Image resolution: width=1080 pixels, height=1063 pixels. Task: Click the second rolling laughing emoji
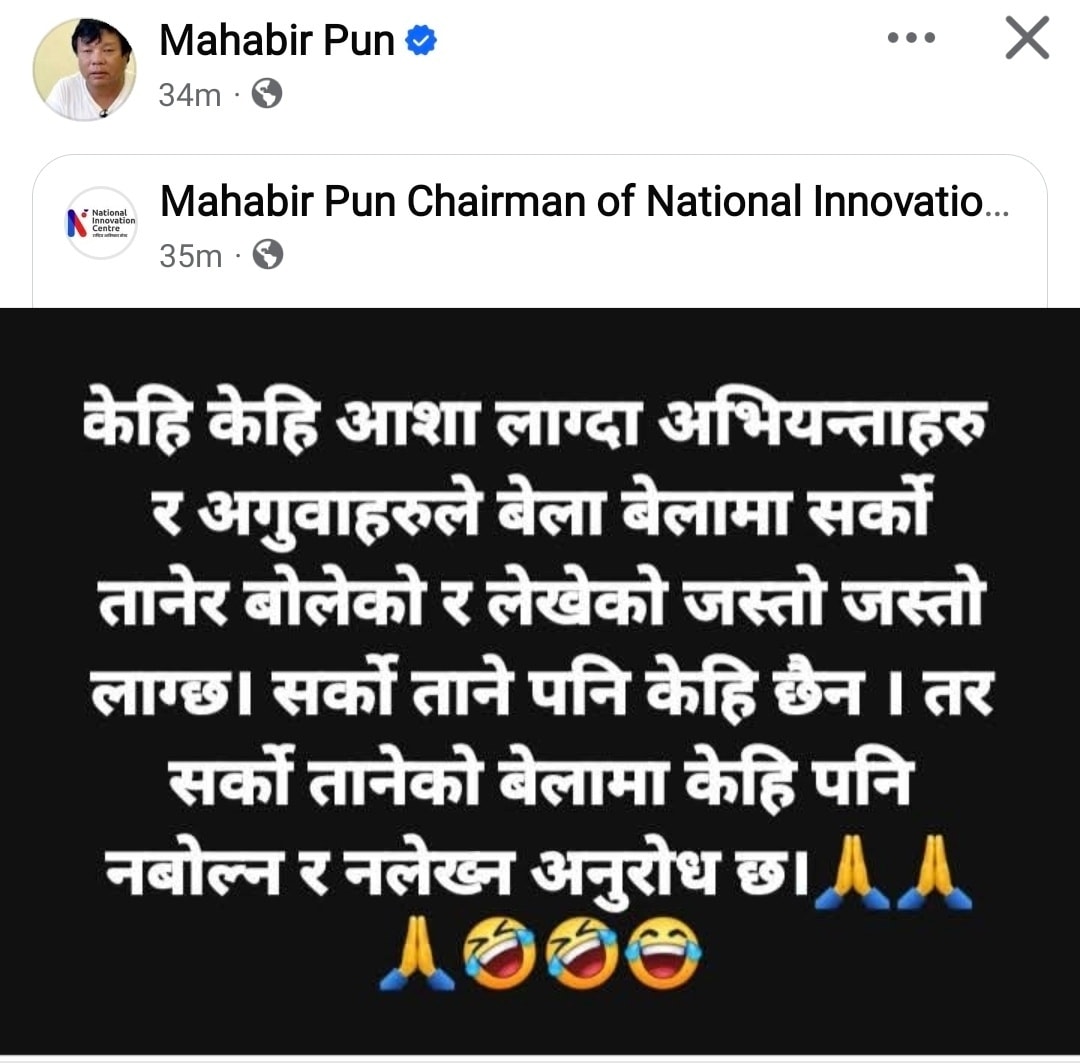(582, 953)
